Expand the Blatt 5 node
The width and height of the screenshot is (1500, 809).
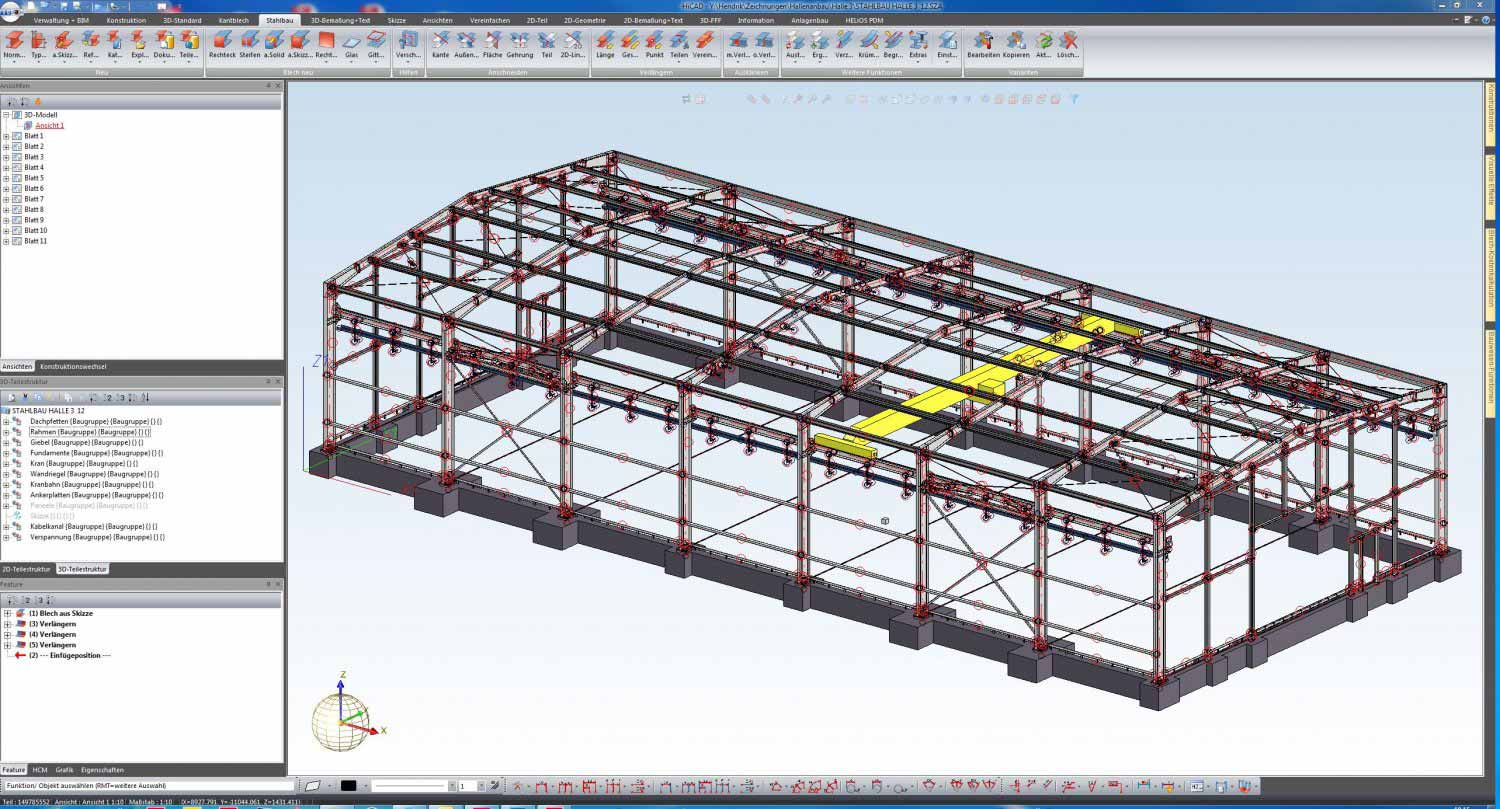click(x=6, y=178)
